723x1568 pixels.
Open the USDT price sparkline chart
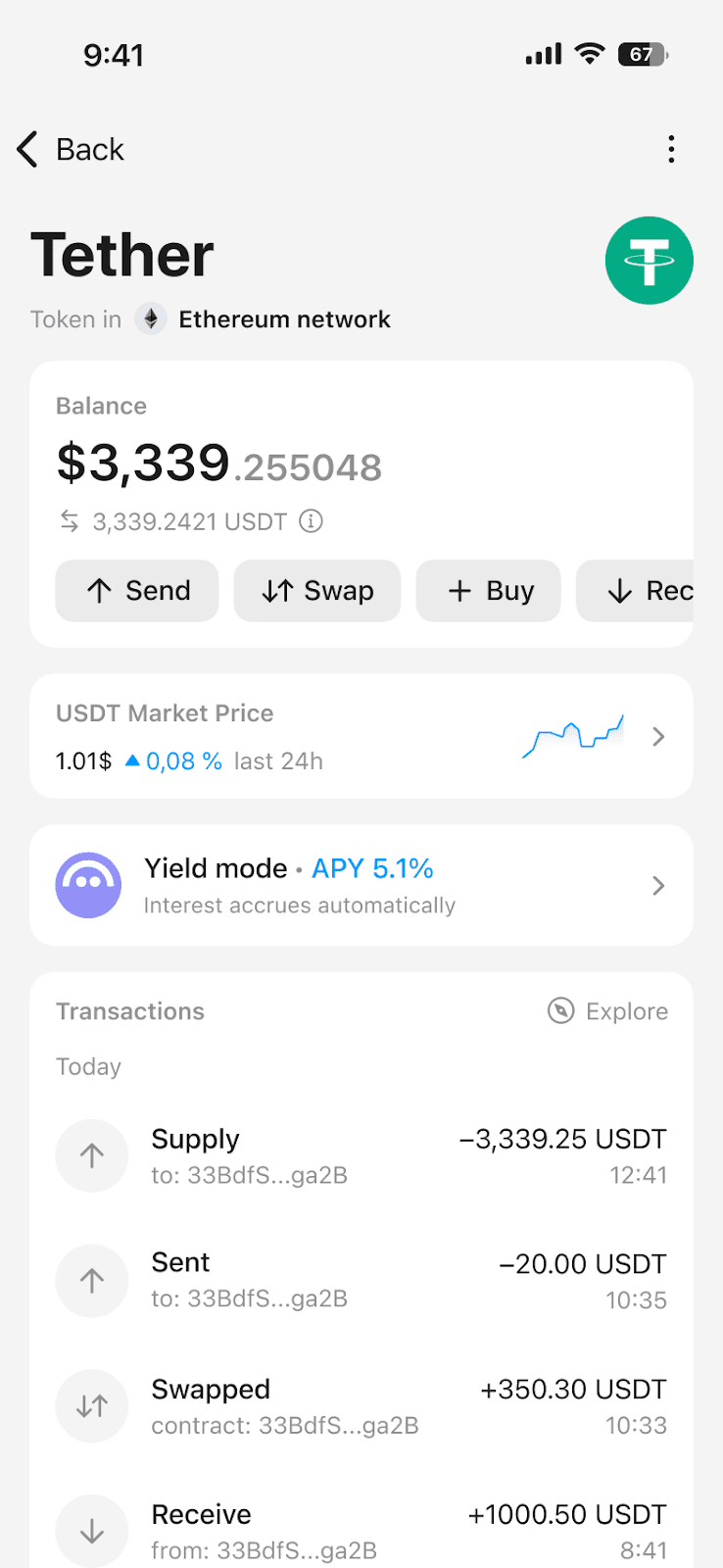[x=573, y=737]
